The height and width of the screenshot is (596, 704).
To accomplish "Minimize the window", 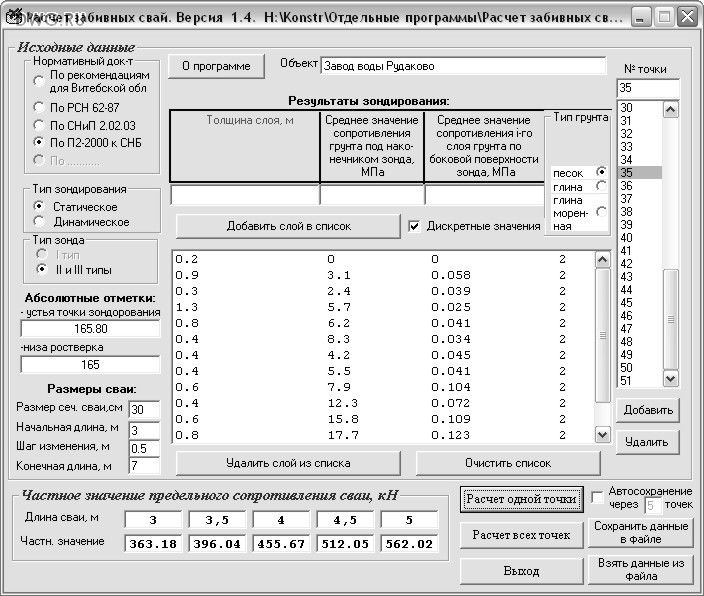I will click(641, 17).
